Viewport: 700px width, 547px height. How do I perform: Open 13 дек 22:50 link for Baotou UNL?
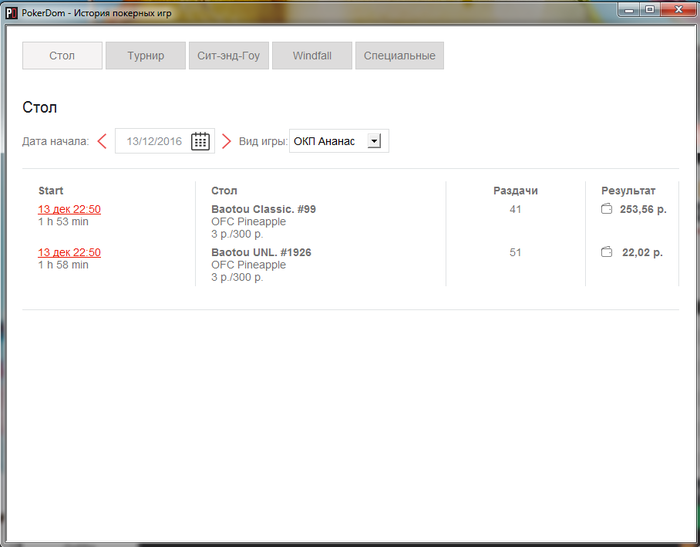tap(69, 252)
